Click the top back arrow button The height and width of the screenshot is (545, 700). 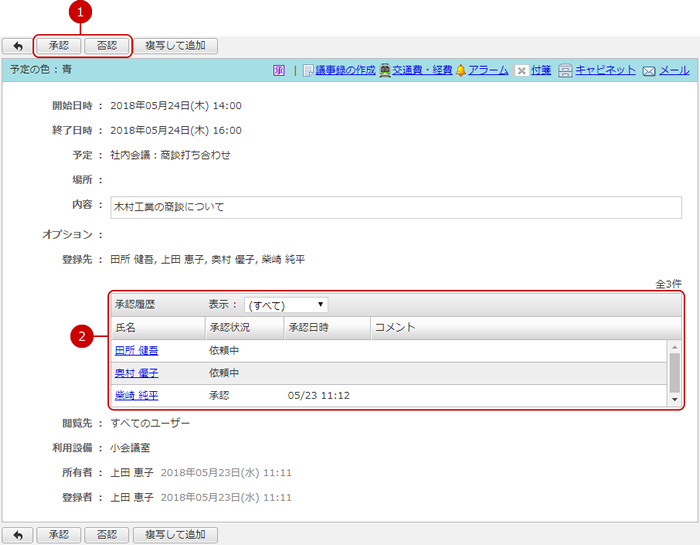click(x=17, y=46)
